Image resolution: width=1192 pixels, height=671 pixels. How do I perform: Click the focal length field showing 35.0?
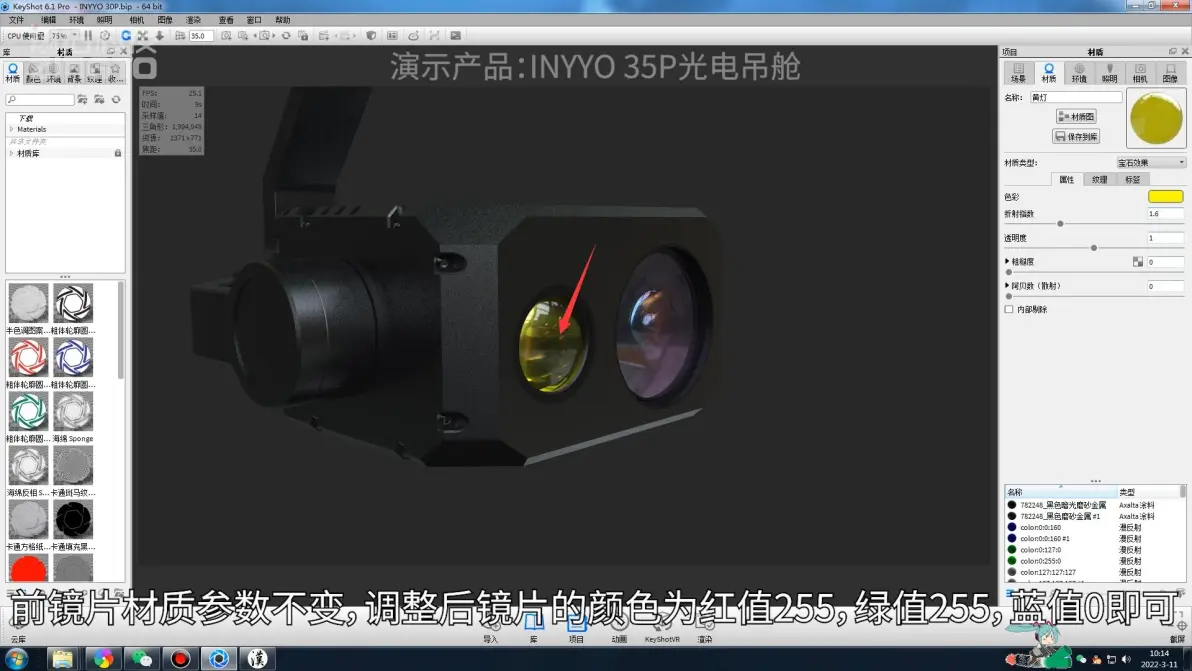point(200,36)
